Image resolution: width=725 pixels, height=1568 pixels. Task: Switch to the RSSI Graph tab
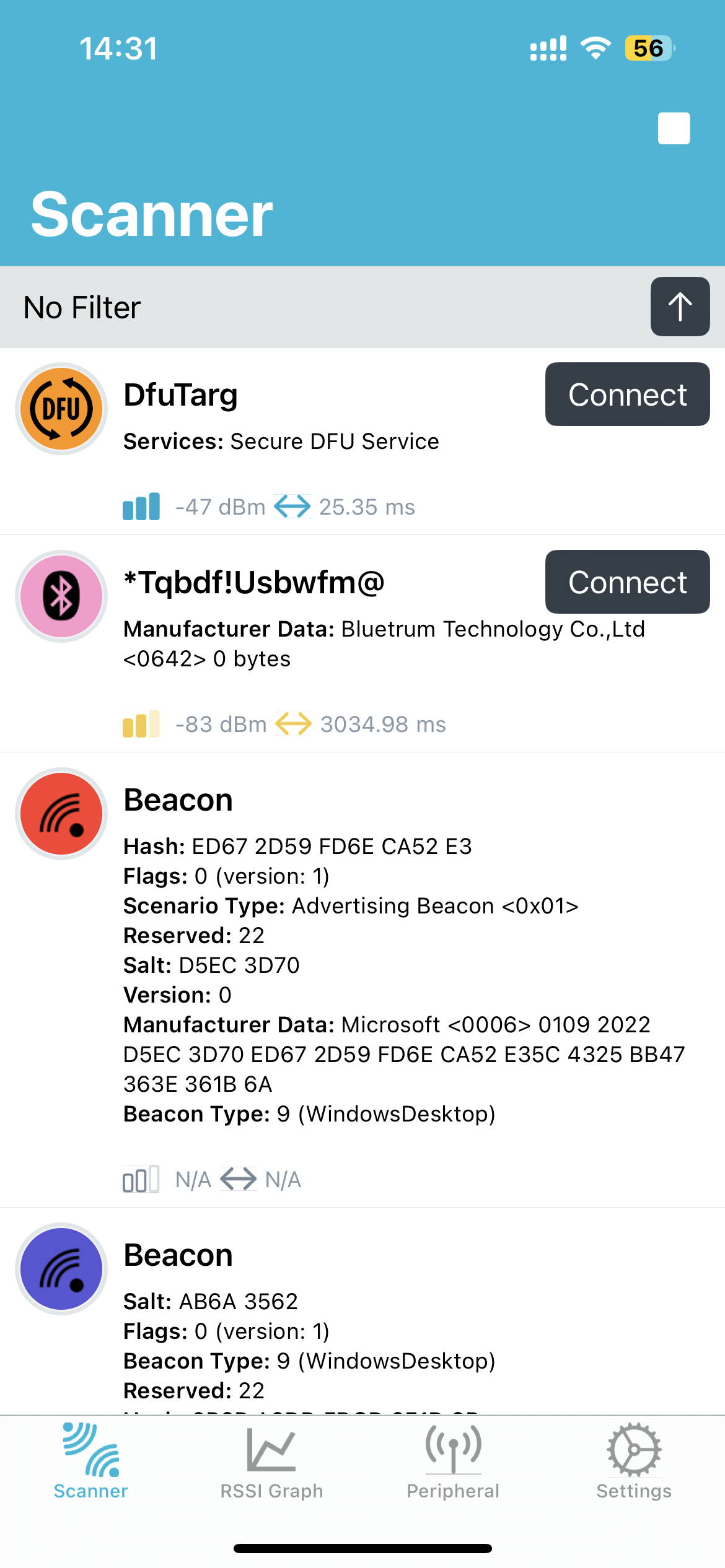tap(271, 1463)
